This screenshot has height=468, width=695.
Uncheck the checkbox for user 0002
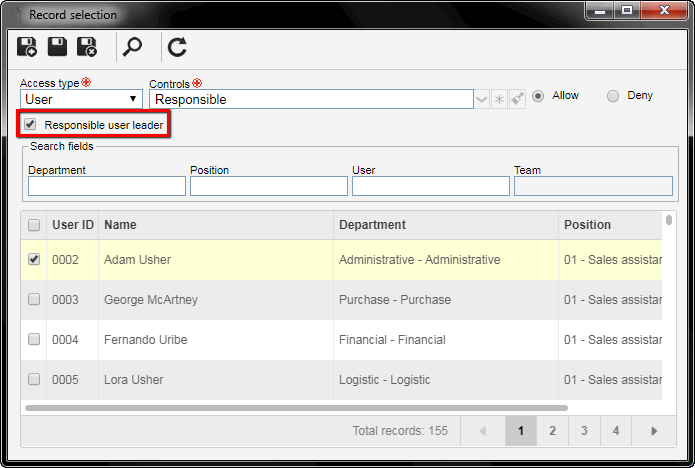34,259
